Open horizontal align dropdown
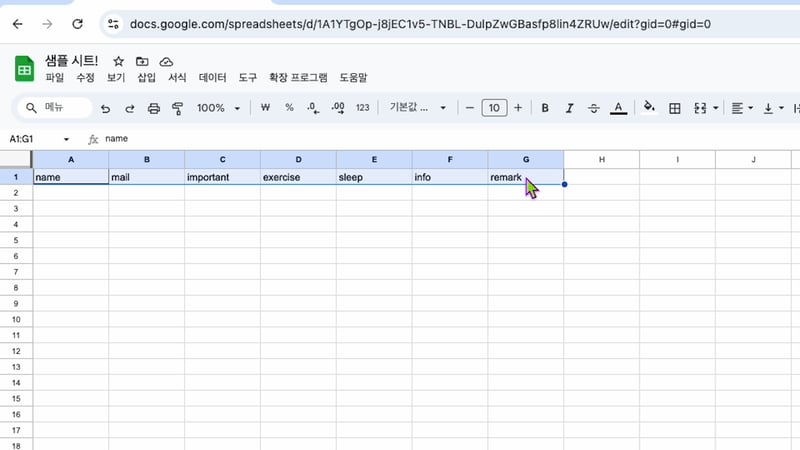The height and width of the screenshot is (450, 800). point(742,108)
